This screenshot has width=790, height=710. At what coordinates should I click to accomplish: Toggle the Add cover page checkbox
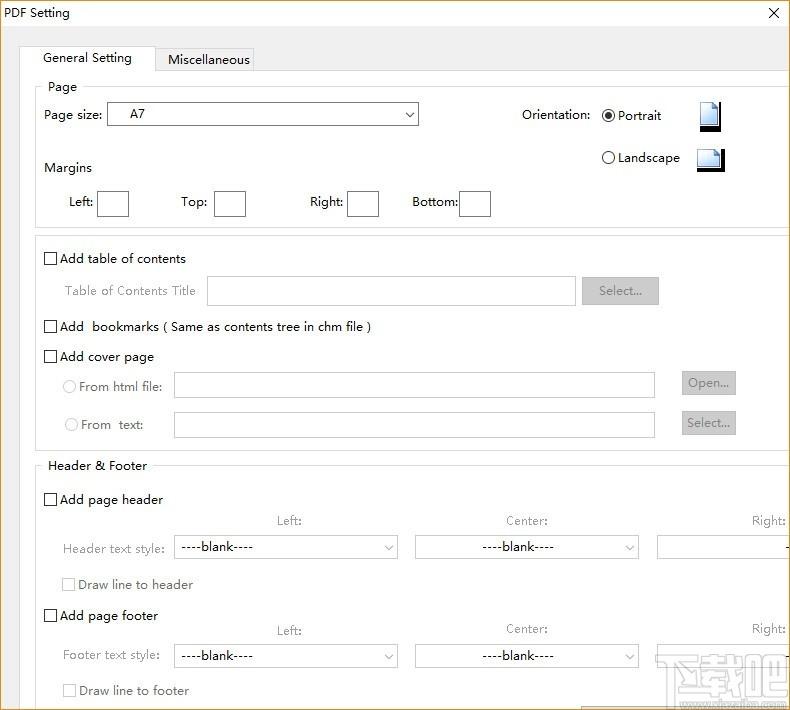point(51,357)
